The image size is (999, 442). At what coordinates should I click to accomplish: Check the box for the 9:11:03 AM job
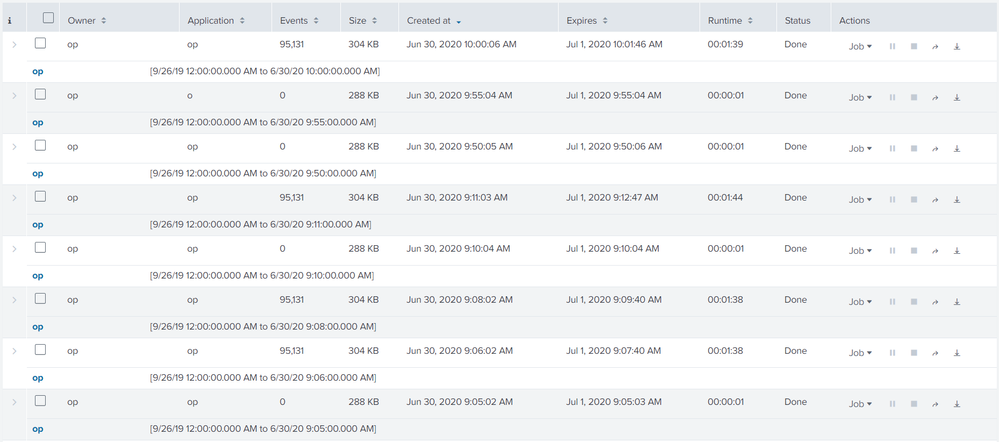[41, 197]
